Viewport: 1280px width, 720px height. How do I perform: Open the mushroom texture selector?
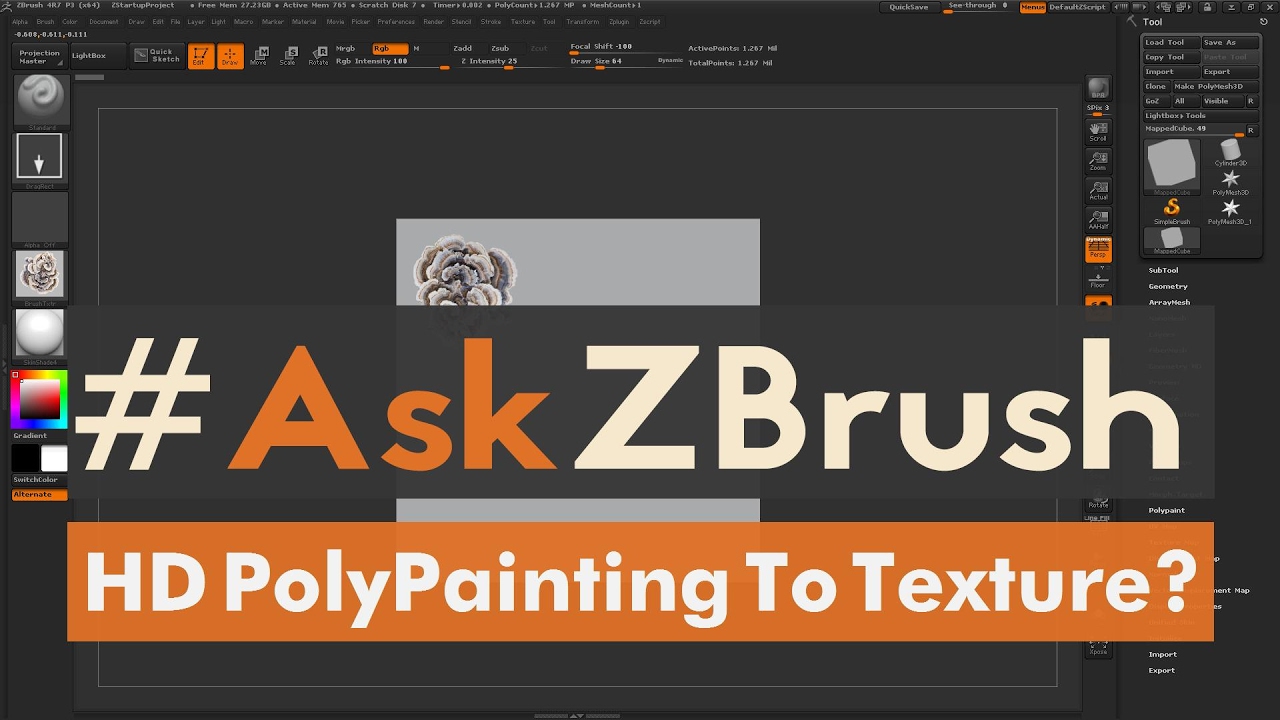coord(40,277)
